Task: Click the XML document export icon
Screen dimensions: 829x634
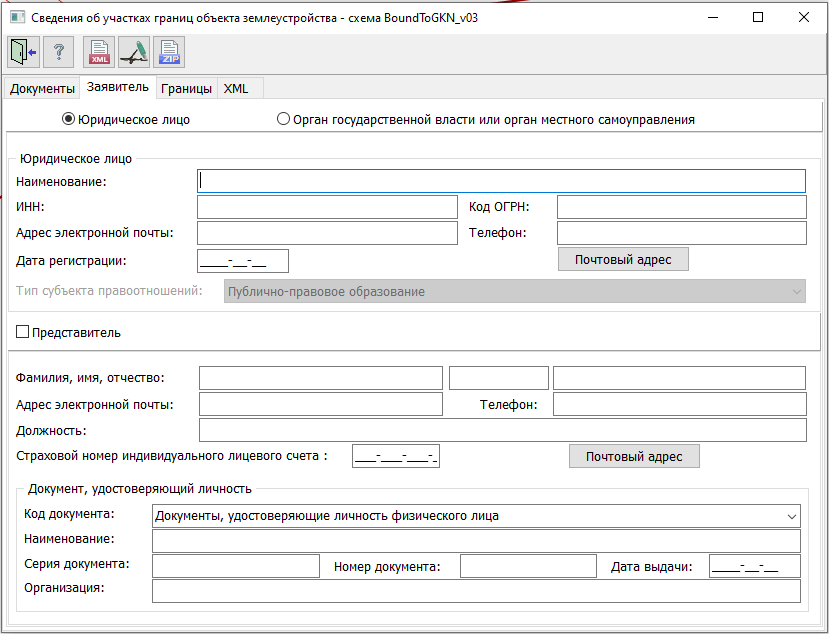Action: pos(100,51)
